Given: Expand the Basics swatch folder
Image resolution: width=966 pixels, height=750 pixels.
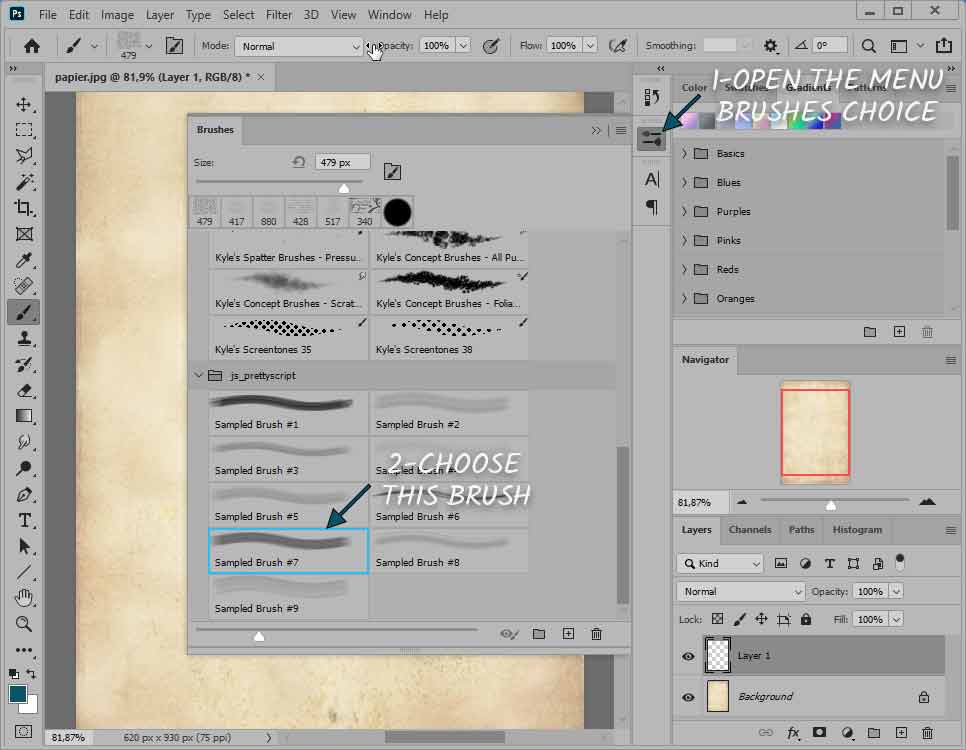Looking at the screenshot, I should (x=684, y=153).
